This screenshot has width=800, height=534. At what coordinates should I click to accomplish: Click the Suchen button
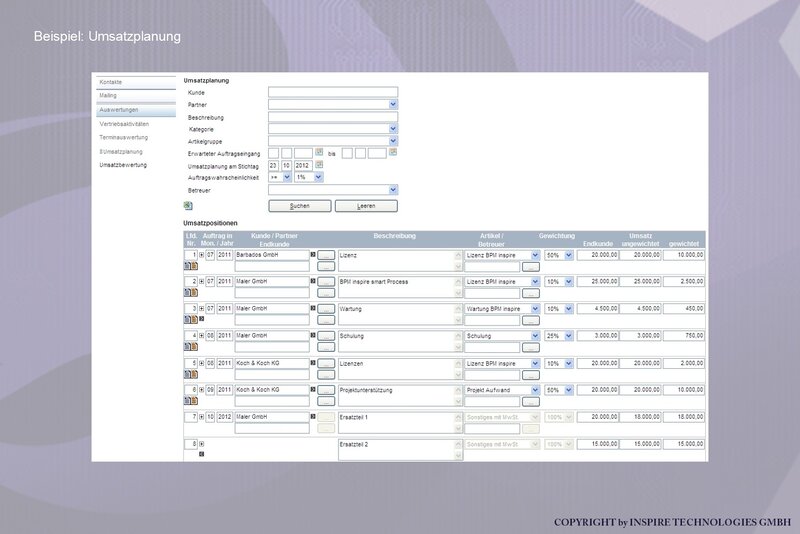tap(300, 206)
